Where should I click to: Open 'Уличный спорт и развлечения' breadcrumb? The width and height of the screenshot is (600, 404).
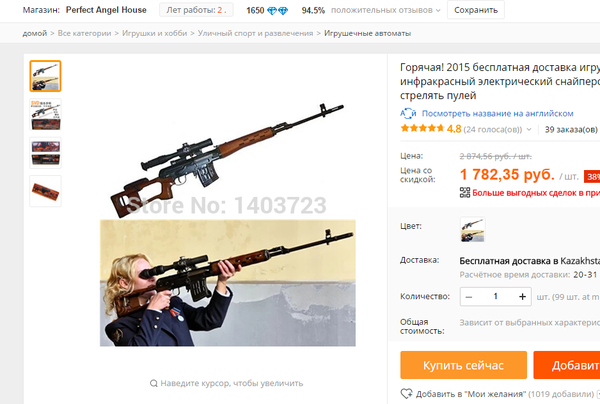click(x=255, y=33)
